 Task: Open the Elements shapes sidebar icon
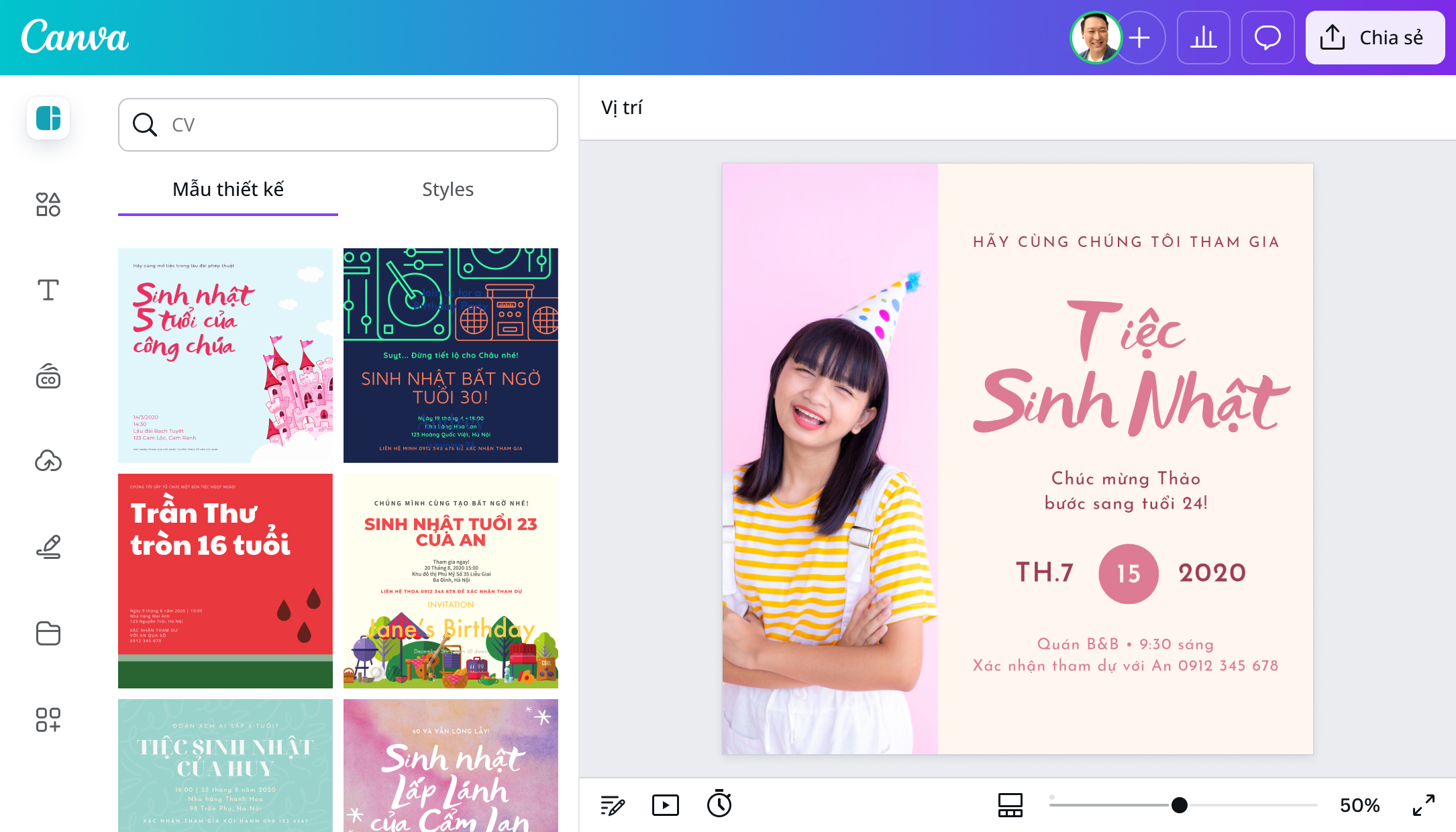point(48,205)
